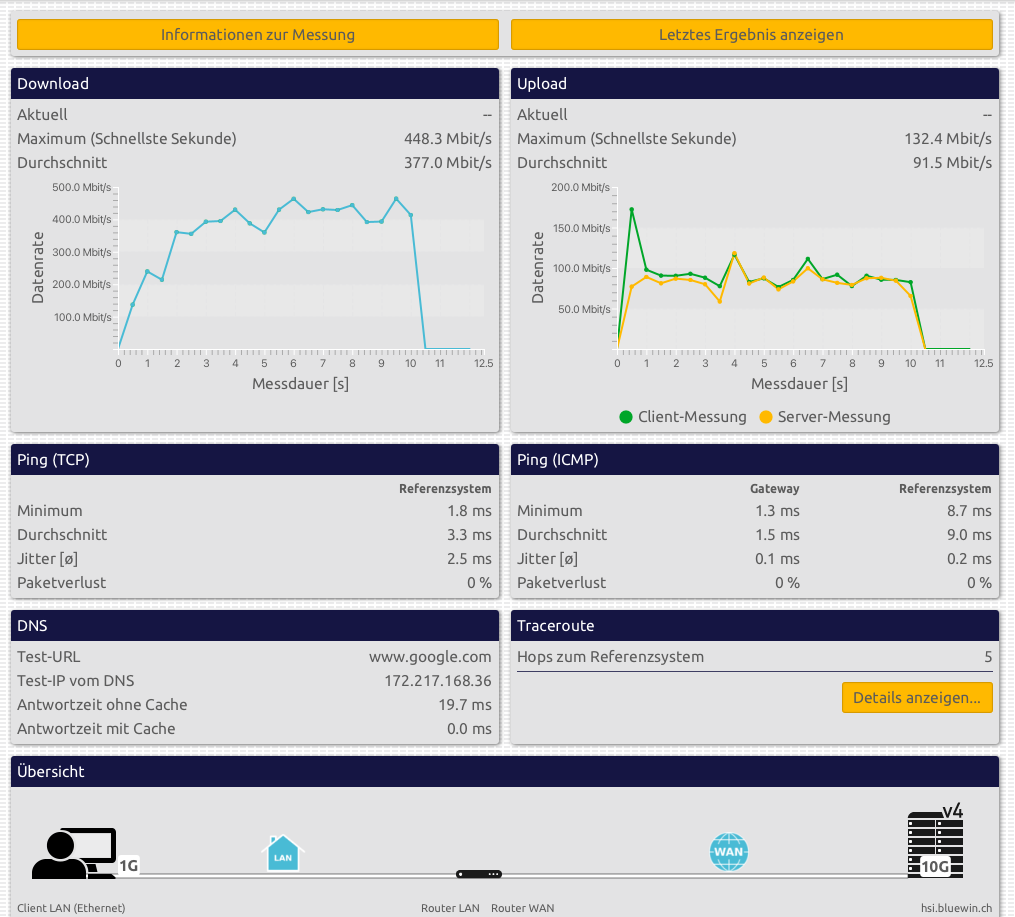Click ICMP Gateway column header
The width and height of the screenshot is (1015, 917).
click(774, 489)
